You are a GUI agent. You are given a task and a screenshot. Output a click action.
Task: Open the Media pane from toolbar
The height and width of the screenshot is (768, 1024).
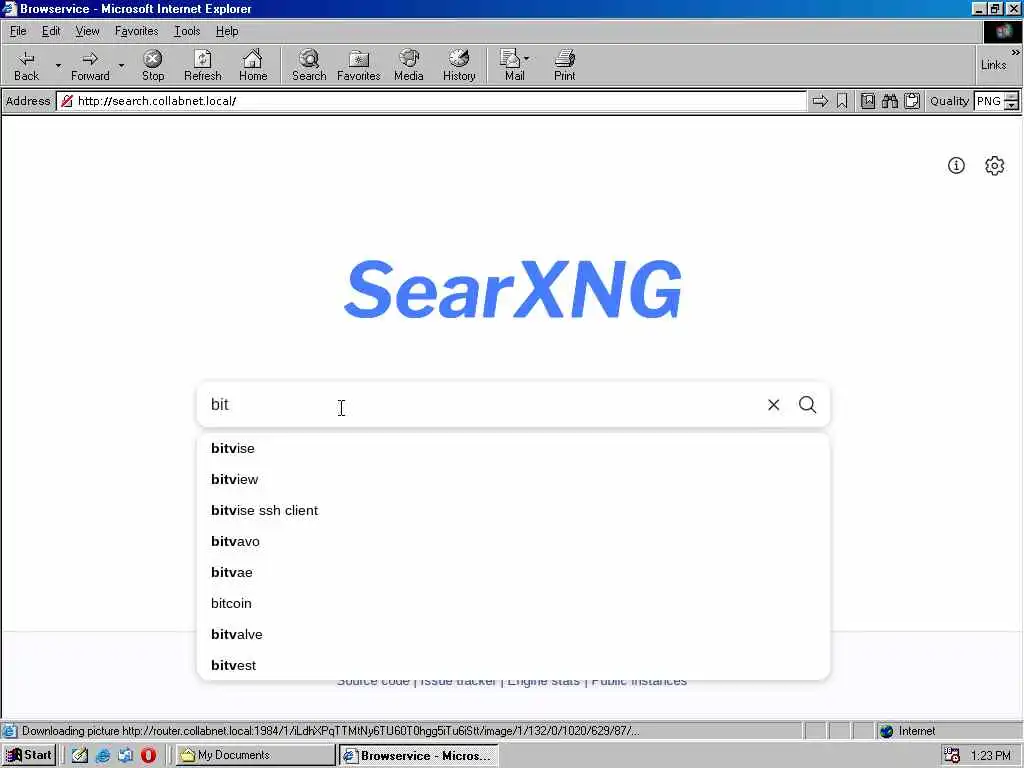(409, 65)
